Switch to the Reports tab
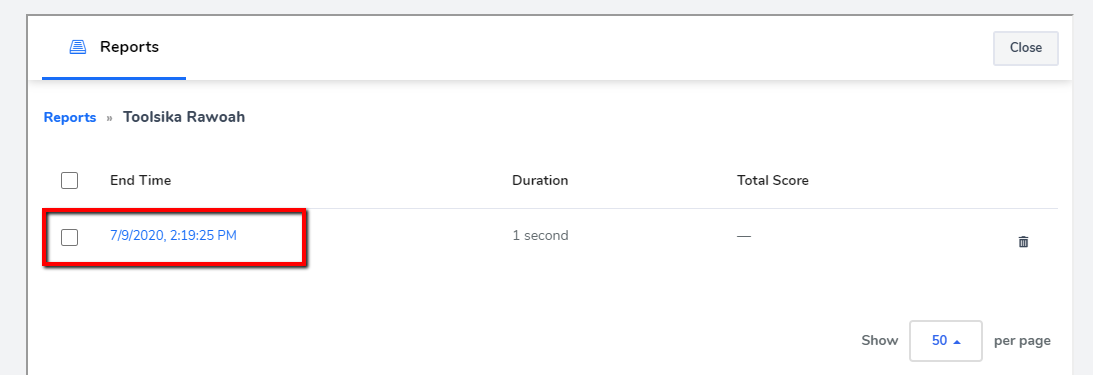This screenshot has width=1093, height=375. pos(114,47)
